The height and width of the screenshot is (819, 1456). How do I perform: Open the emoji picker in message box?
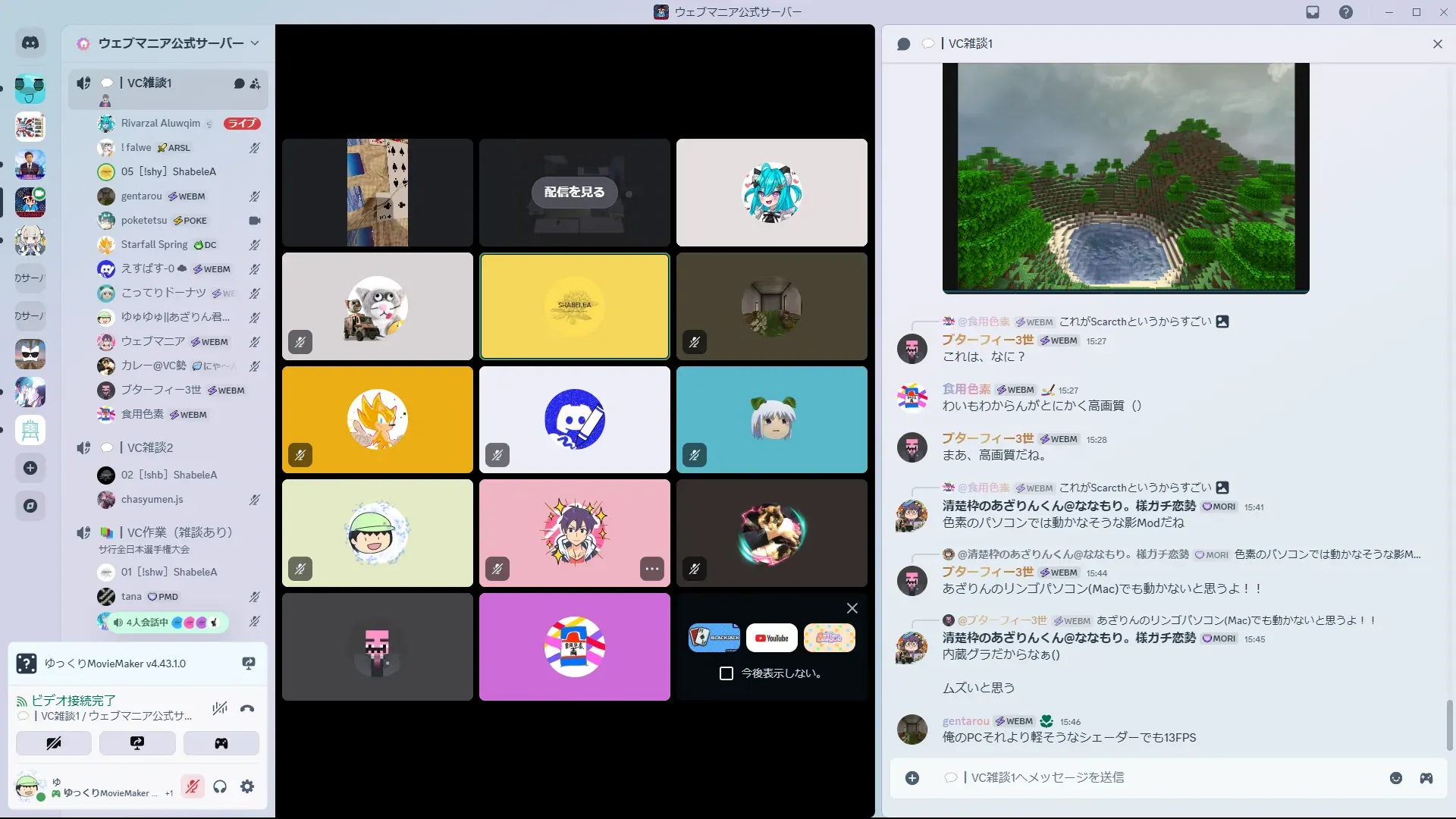pos(1396,778)
